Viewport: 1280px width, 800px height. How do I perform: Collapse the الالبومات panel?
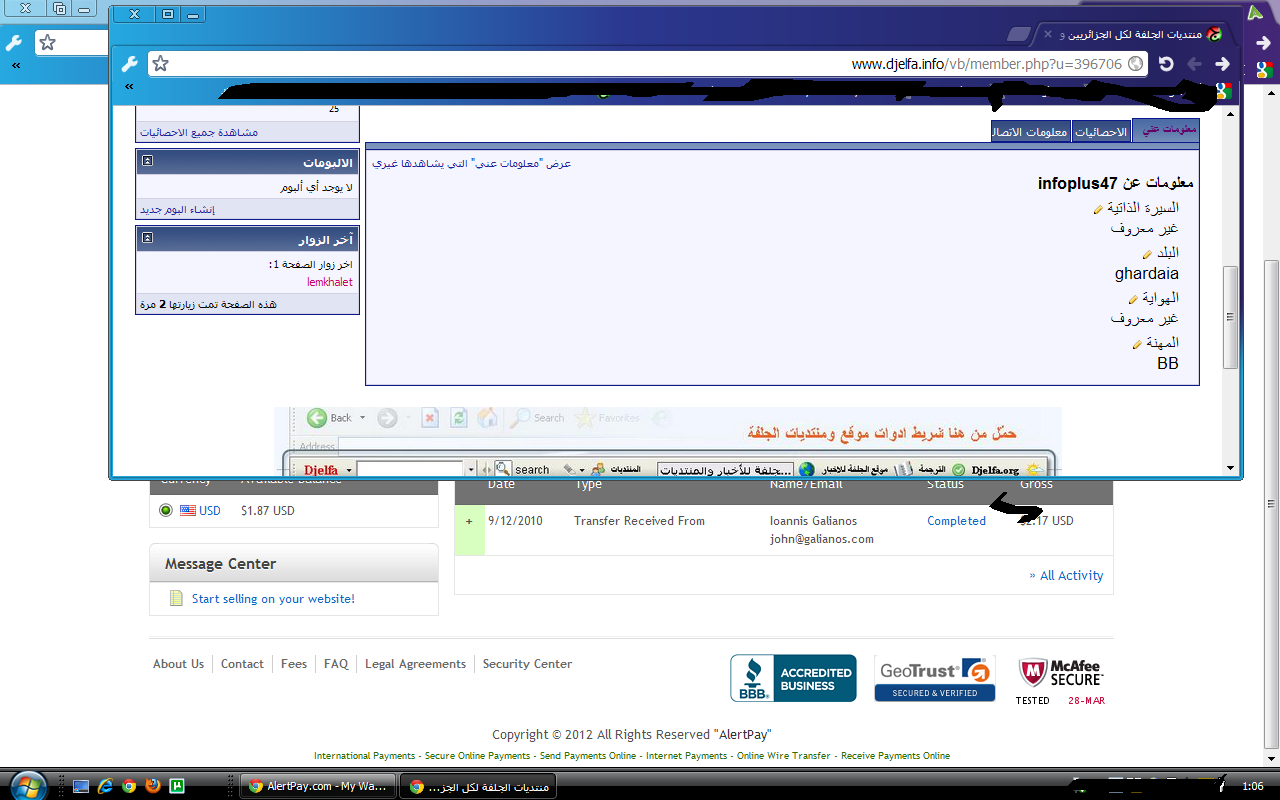coord(147,161)
